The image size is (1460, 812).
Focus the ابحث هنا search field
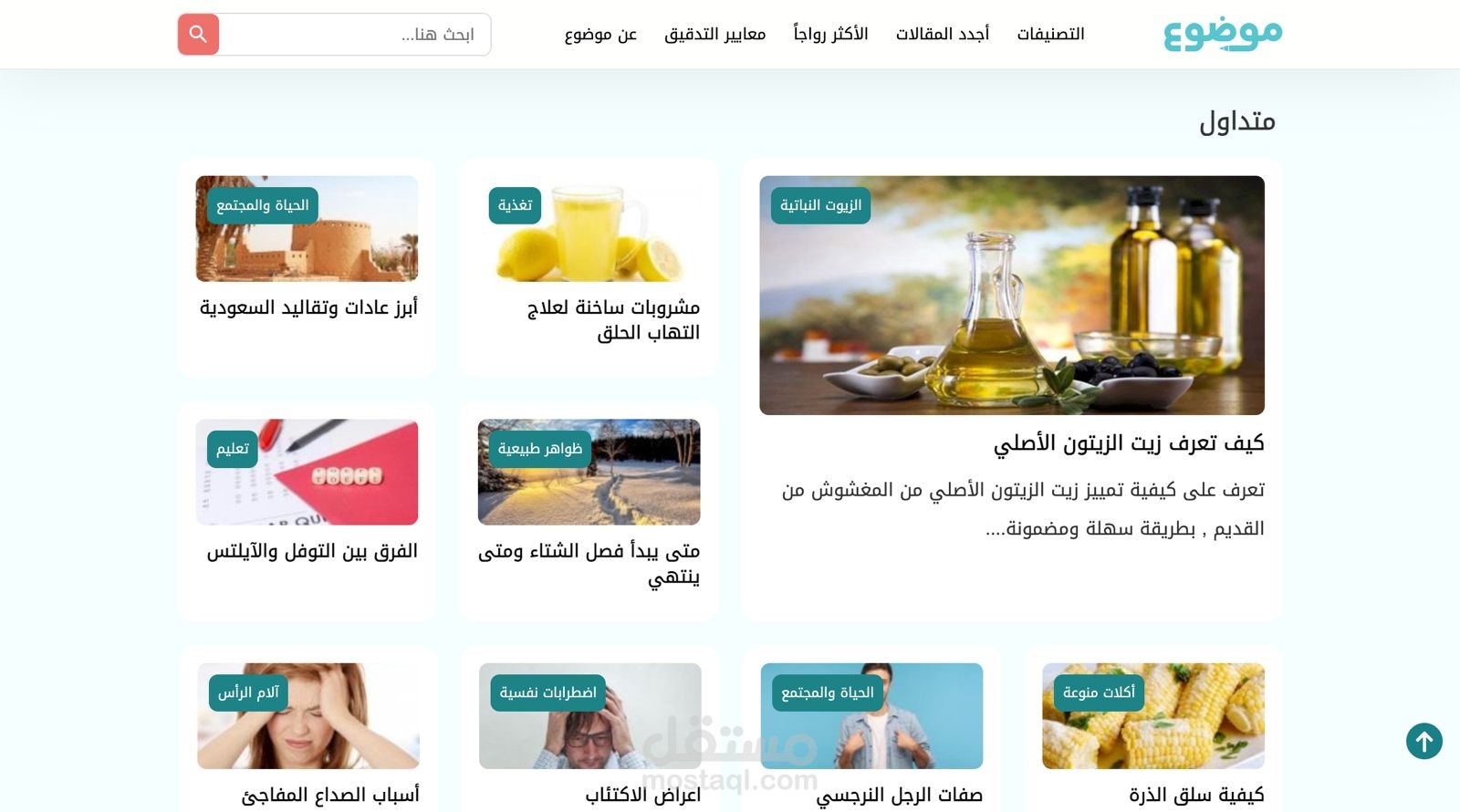click(355, 35)
